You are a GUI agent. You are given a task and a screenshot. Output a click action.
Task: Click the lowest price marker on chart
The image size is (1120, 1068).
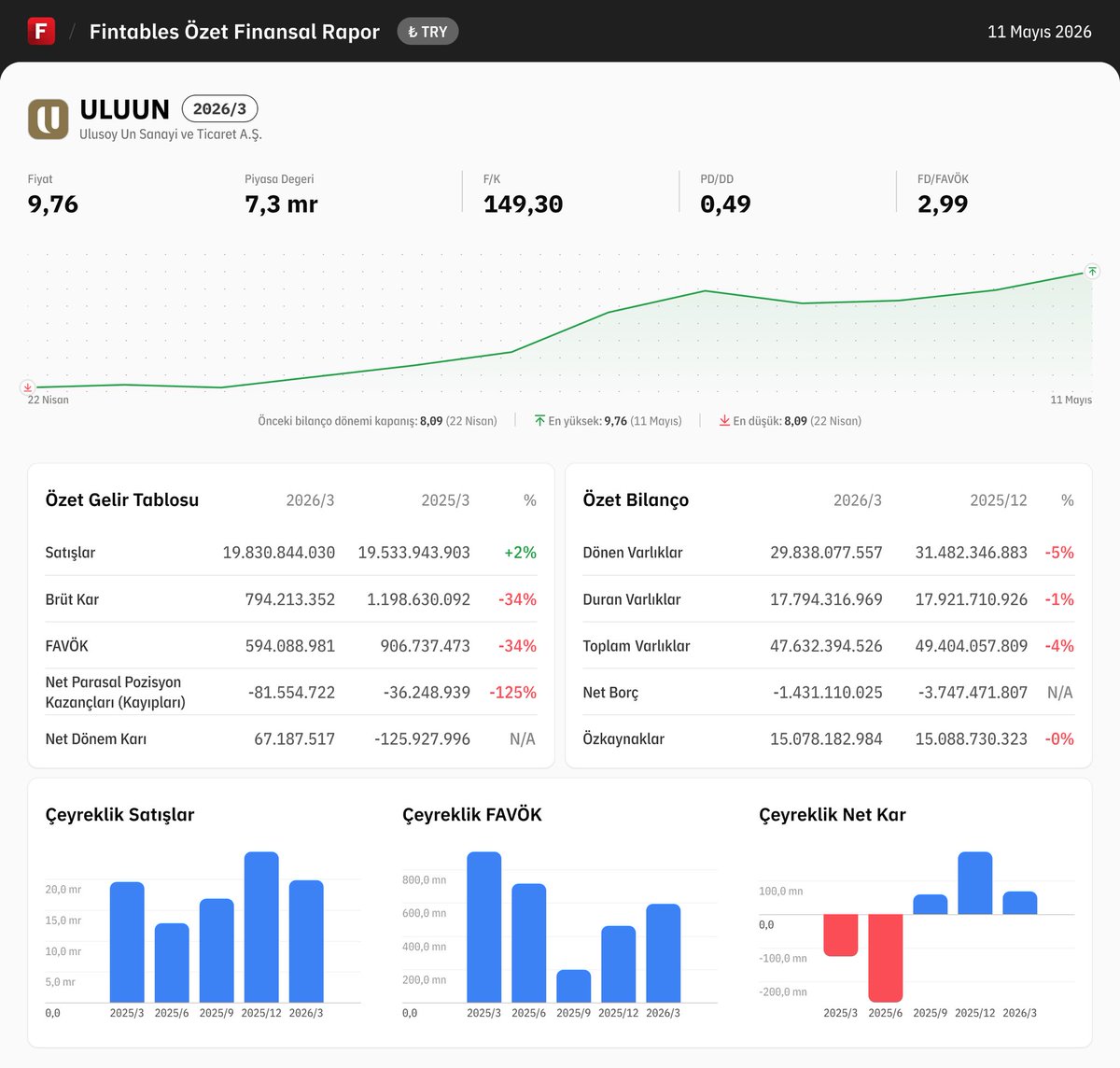[28, 386]
